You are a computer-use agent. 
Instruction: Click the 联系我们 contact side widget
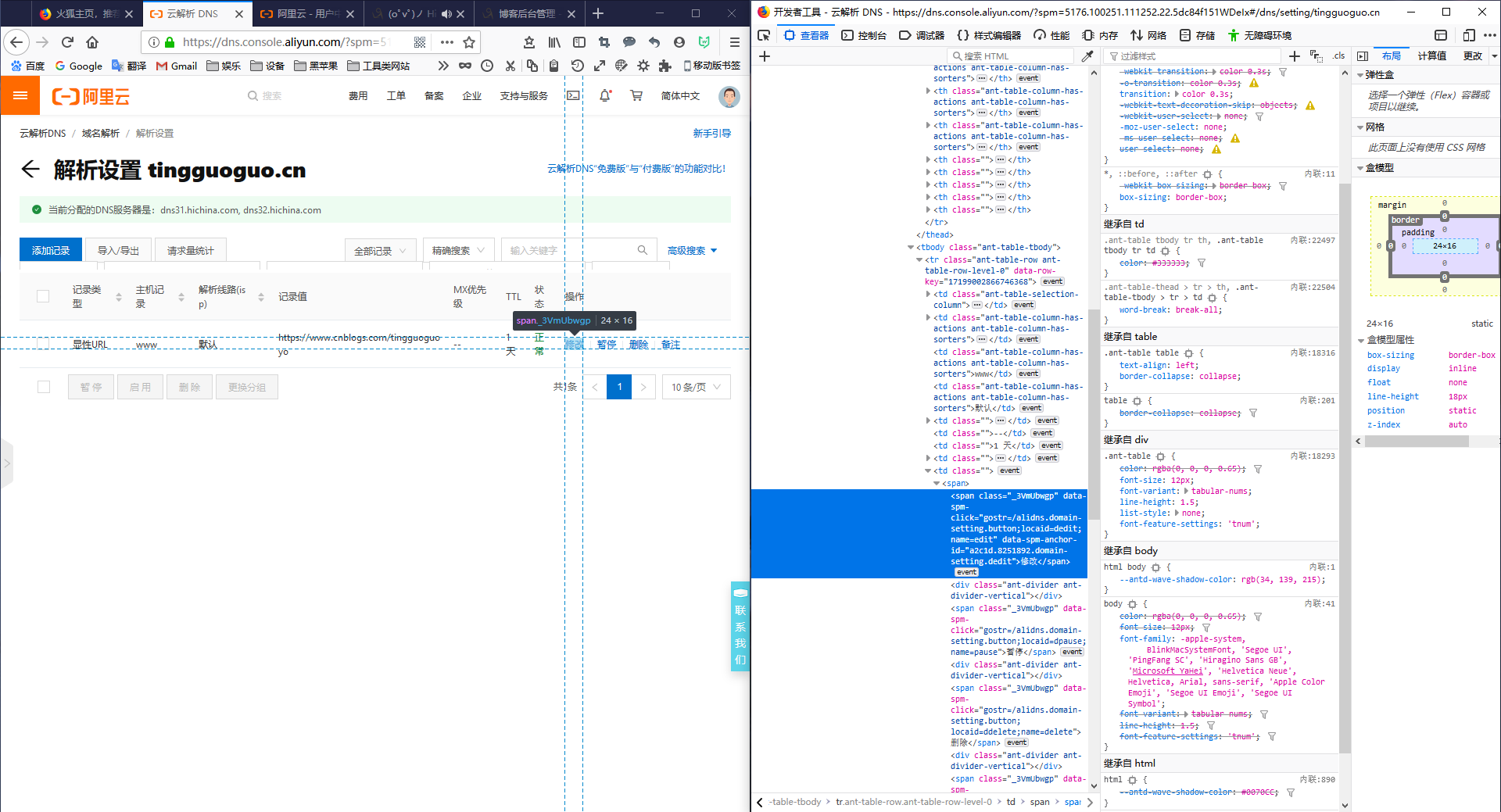click(x=740, y=626)
